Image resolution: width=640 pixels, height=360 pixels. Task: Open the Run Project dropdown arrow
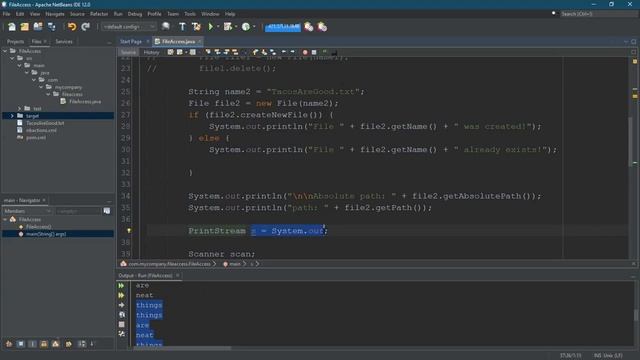tap(218, 27)
